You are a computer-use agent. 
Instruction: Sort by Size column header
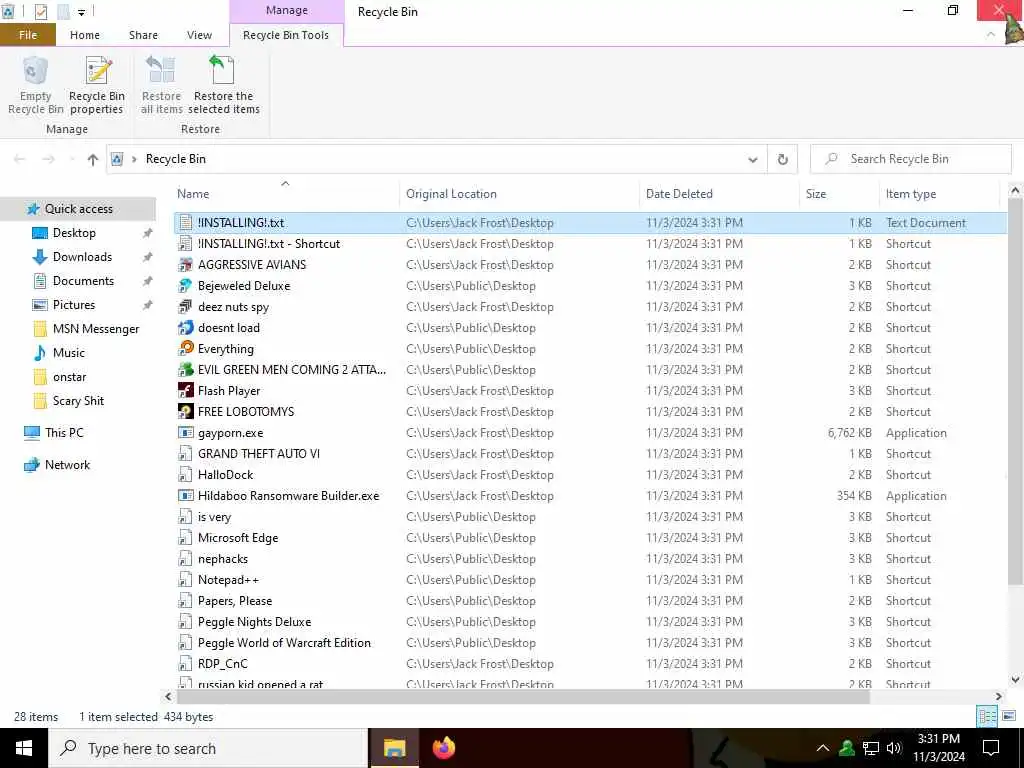pos(839,194)
